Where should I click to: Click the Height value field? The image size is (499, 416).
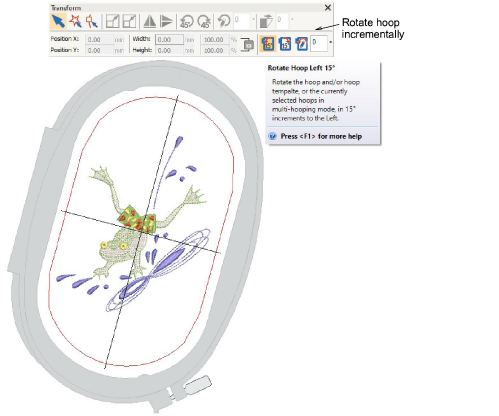169,51
